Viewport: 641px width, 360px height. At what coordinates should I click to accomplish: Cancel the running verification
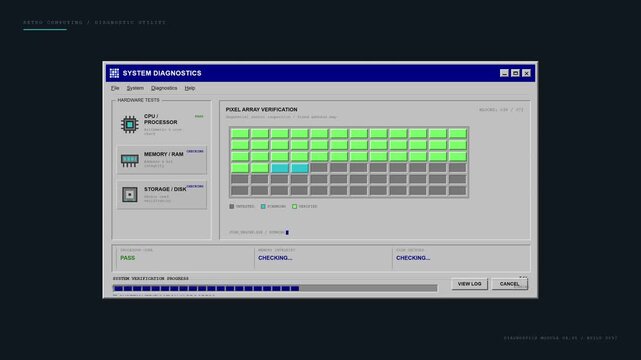tap(509, 284)
